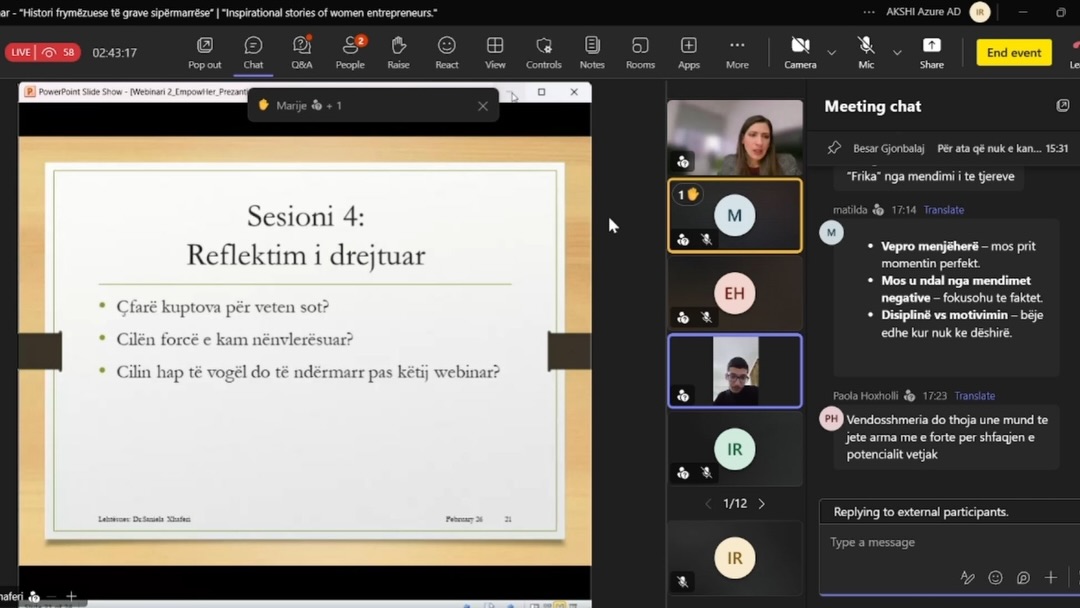Open the Q&A panel
Viewport: 1080px width, 608px height.
(301, 52)
